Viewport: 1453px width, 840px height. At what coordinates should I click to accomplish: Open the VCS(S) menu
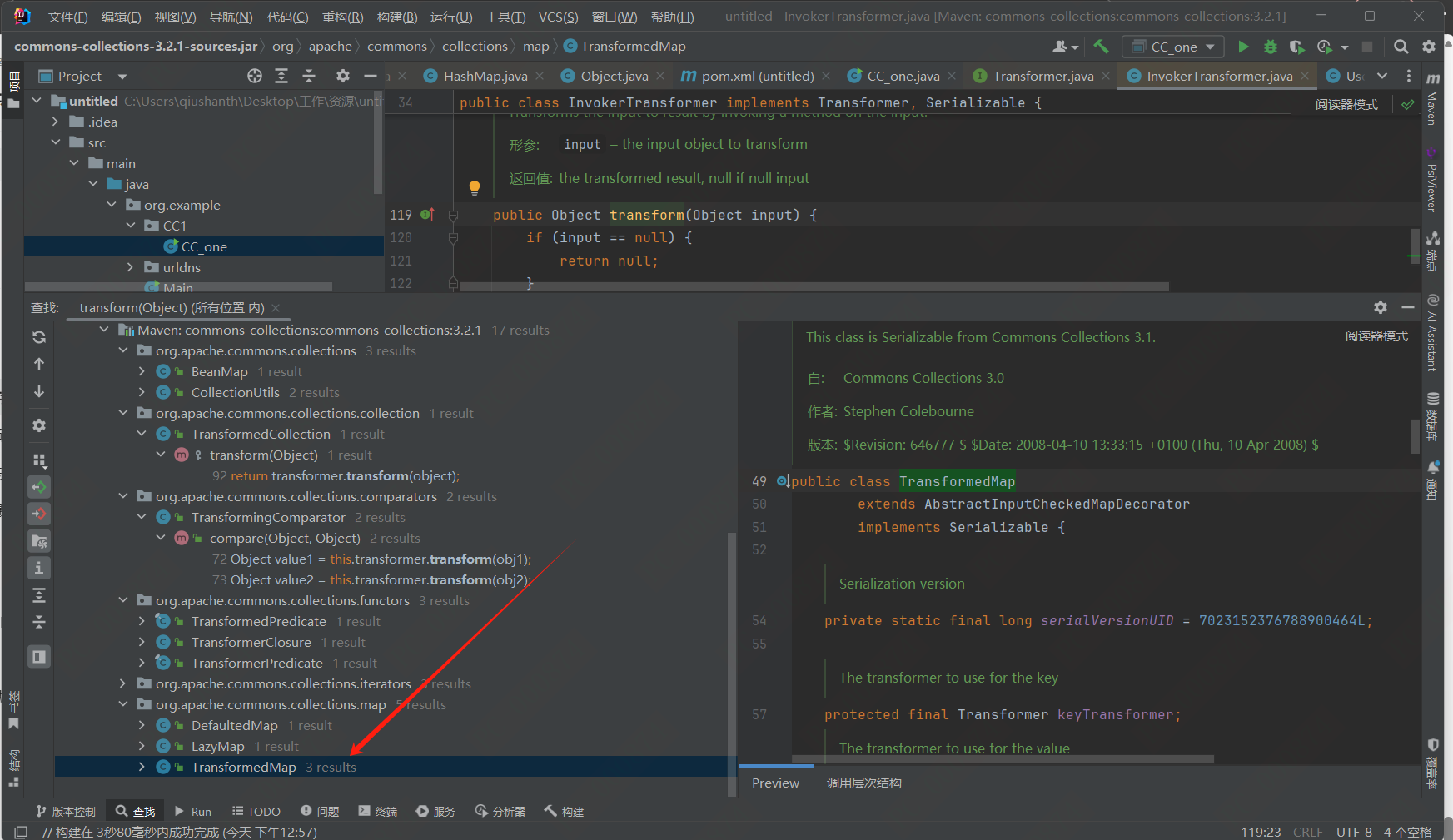pos(557,17)
